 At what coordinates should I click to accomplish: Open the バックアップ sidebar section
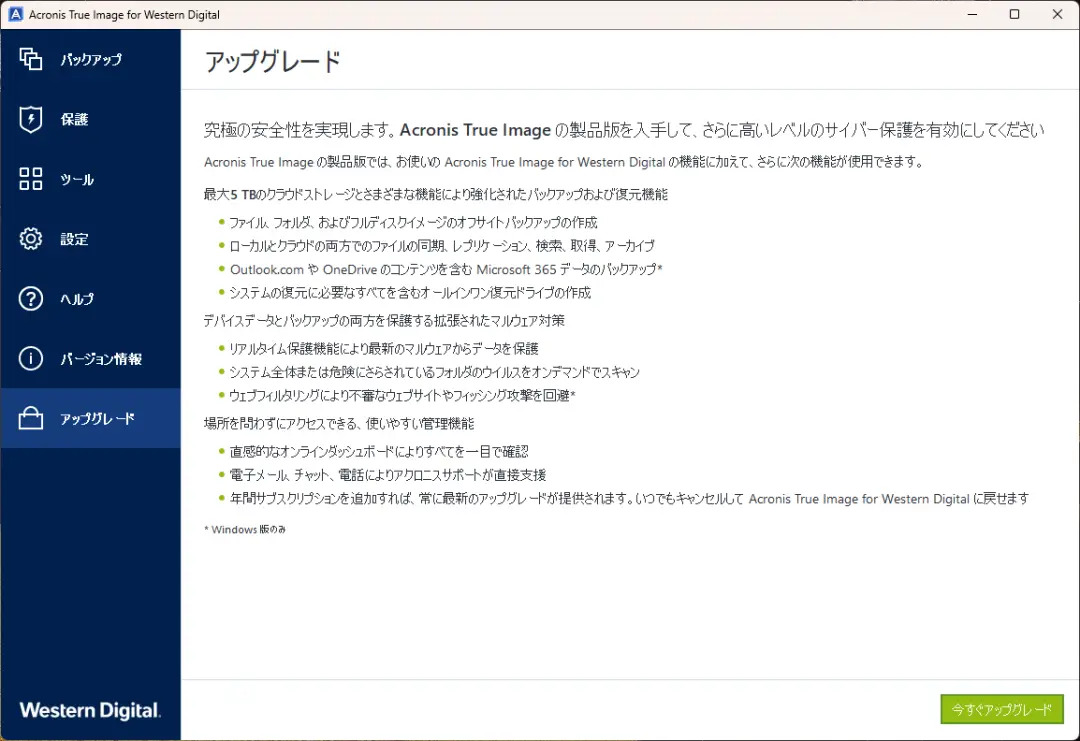90,59
